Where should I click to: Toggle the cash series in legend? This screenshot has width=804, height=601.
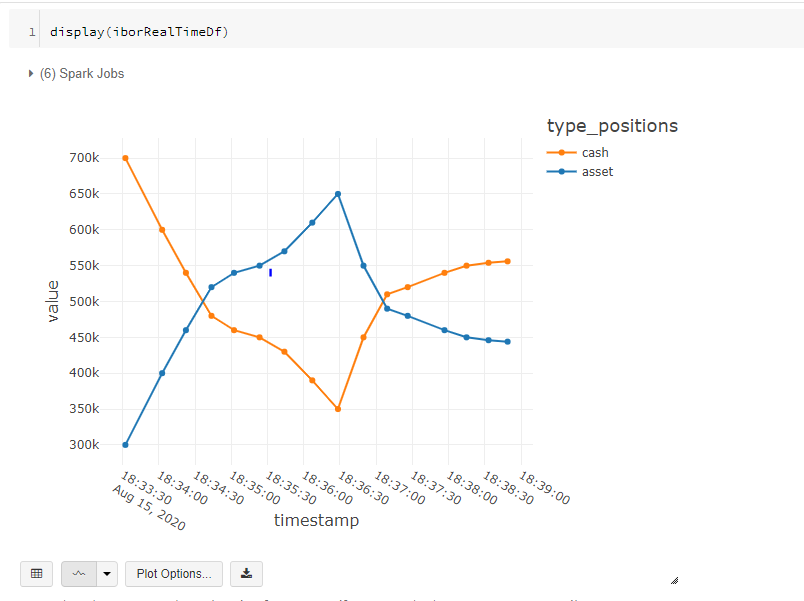coord(595,153)
